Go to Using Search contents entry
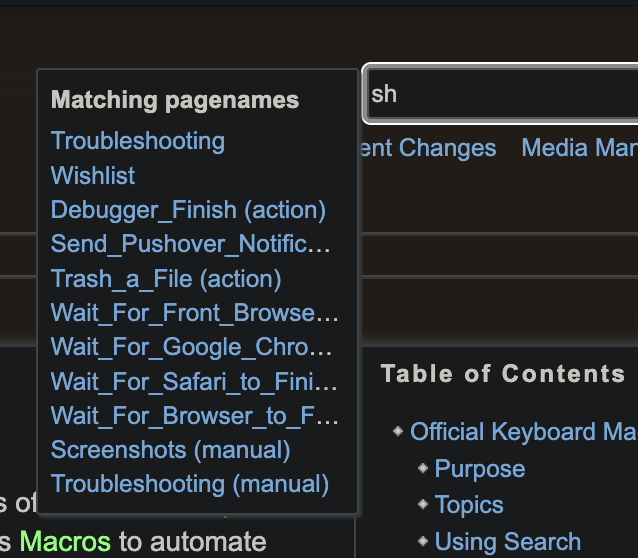 click(x=507, y=542)
